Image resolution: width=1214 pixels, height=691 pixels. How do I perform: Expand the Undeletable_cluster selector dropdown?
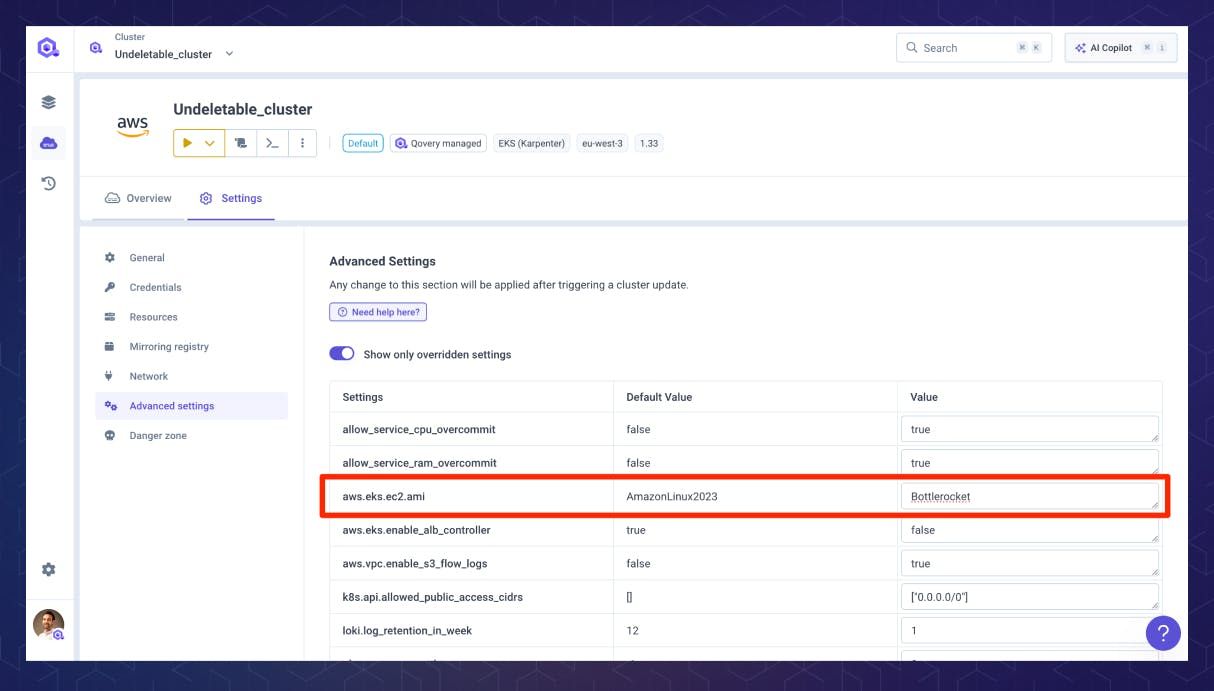coord(229,54)
